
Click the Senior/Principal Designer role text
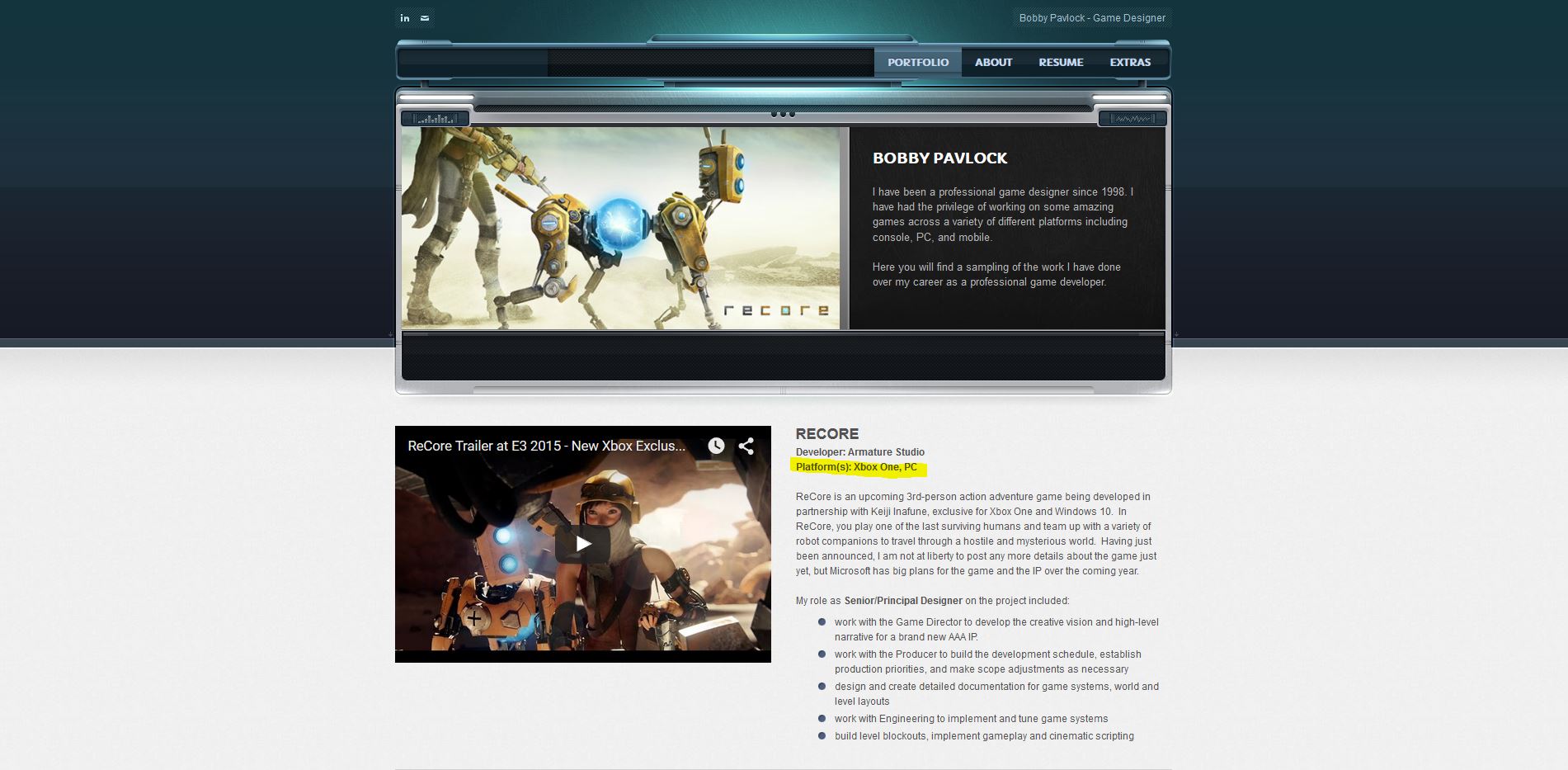tap(903, 601)
